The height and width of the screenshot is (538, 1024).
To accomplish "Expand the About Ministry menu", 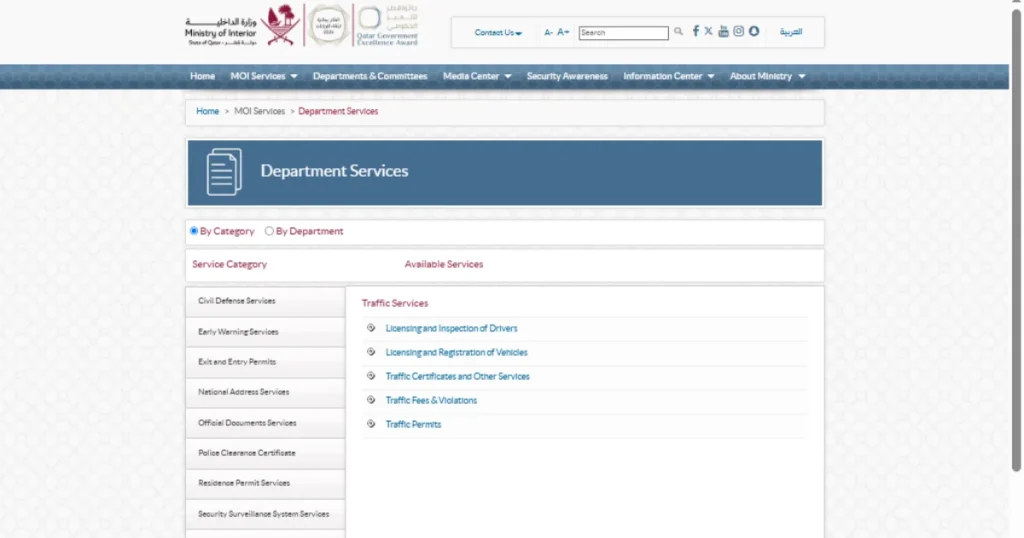I will pyautogui.click(x=767, y=76).
